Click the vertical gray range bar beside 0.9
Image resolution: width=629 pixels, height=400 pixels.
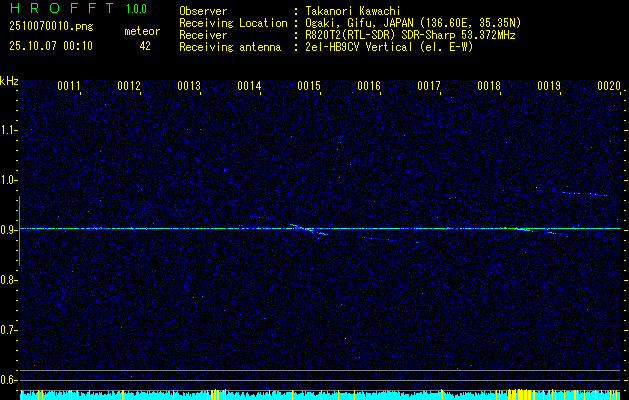click(x=19, y=231)
